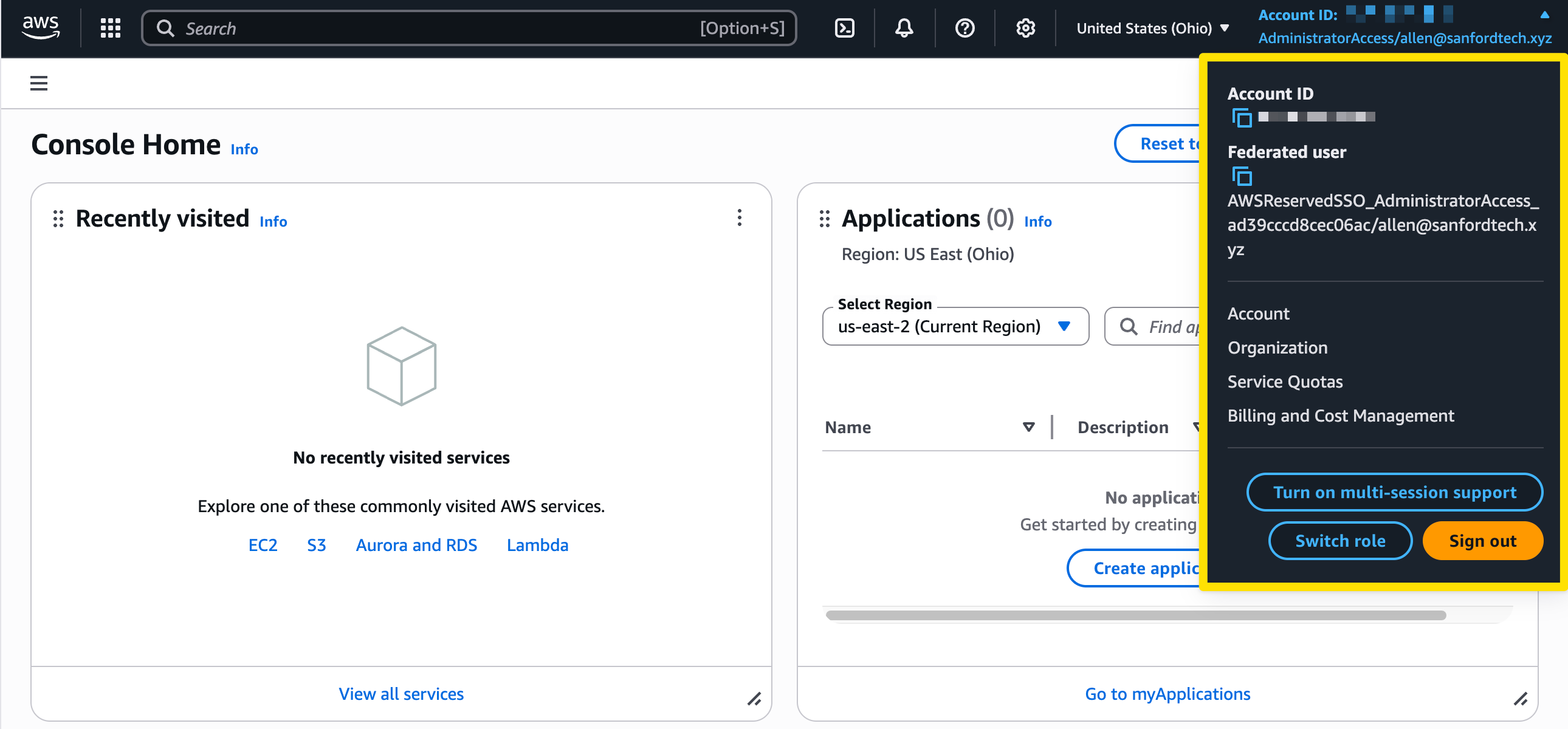Screen dimensions: 1568x729
Task: Open the Lambda service link
Action: (x=537, y=544)
